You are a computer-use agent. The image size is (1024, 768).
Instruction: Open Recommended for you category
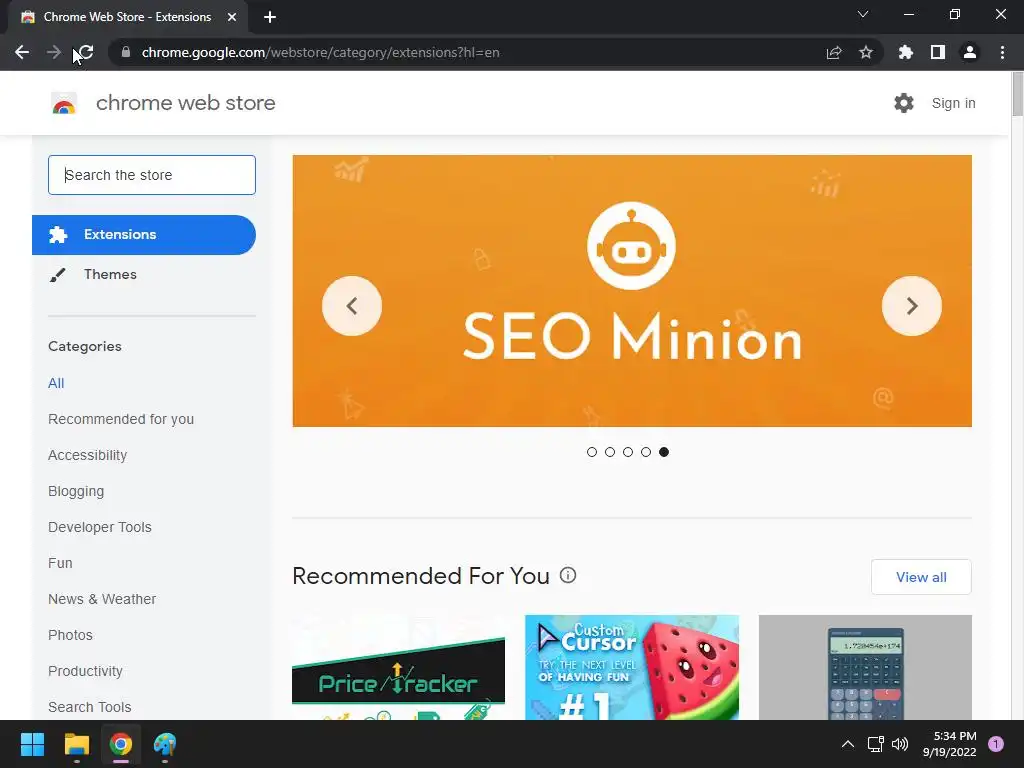point(121,419)
